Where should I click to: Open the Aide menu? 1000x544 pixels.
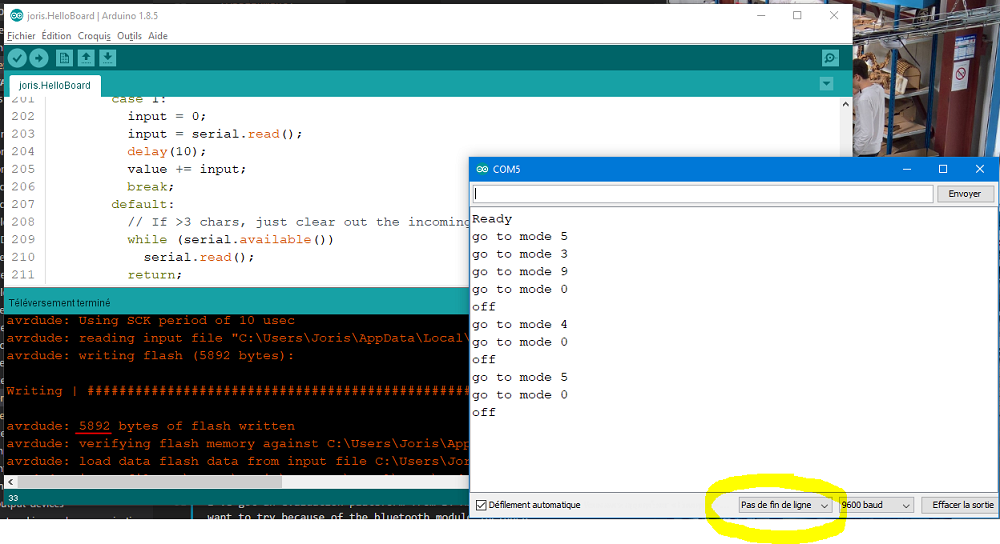pos(158,36)
